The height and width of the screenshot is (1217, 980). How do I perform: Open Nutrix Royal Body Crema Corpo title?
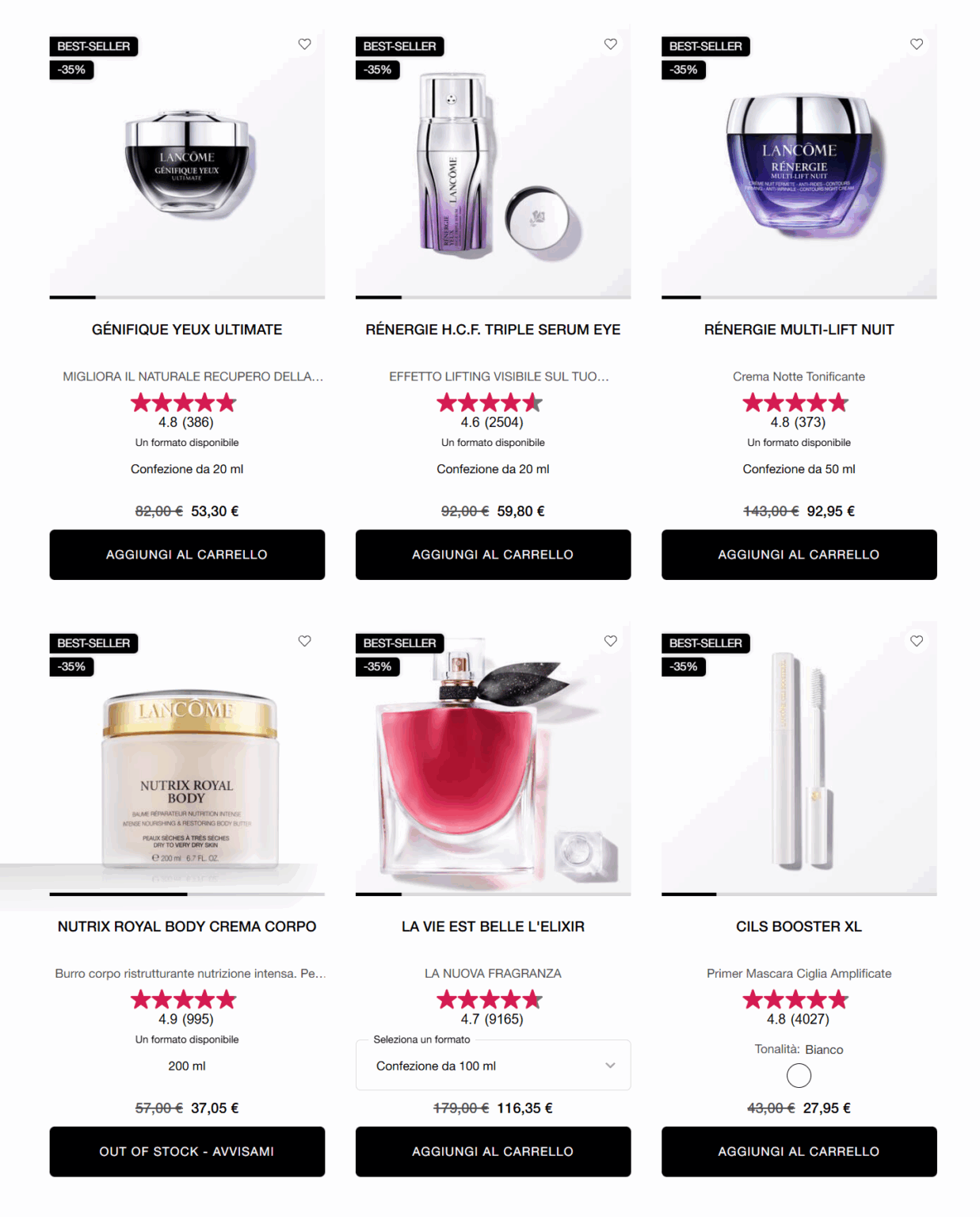point(187,926)
